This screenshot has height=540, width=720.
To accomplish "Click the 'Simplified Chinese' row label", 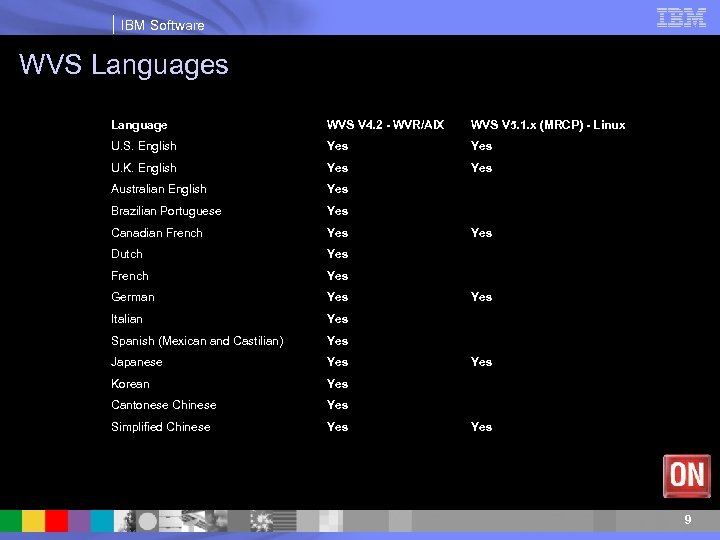I will [161, 428].
